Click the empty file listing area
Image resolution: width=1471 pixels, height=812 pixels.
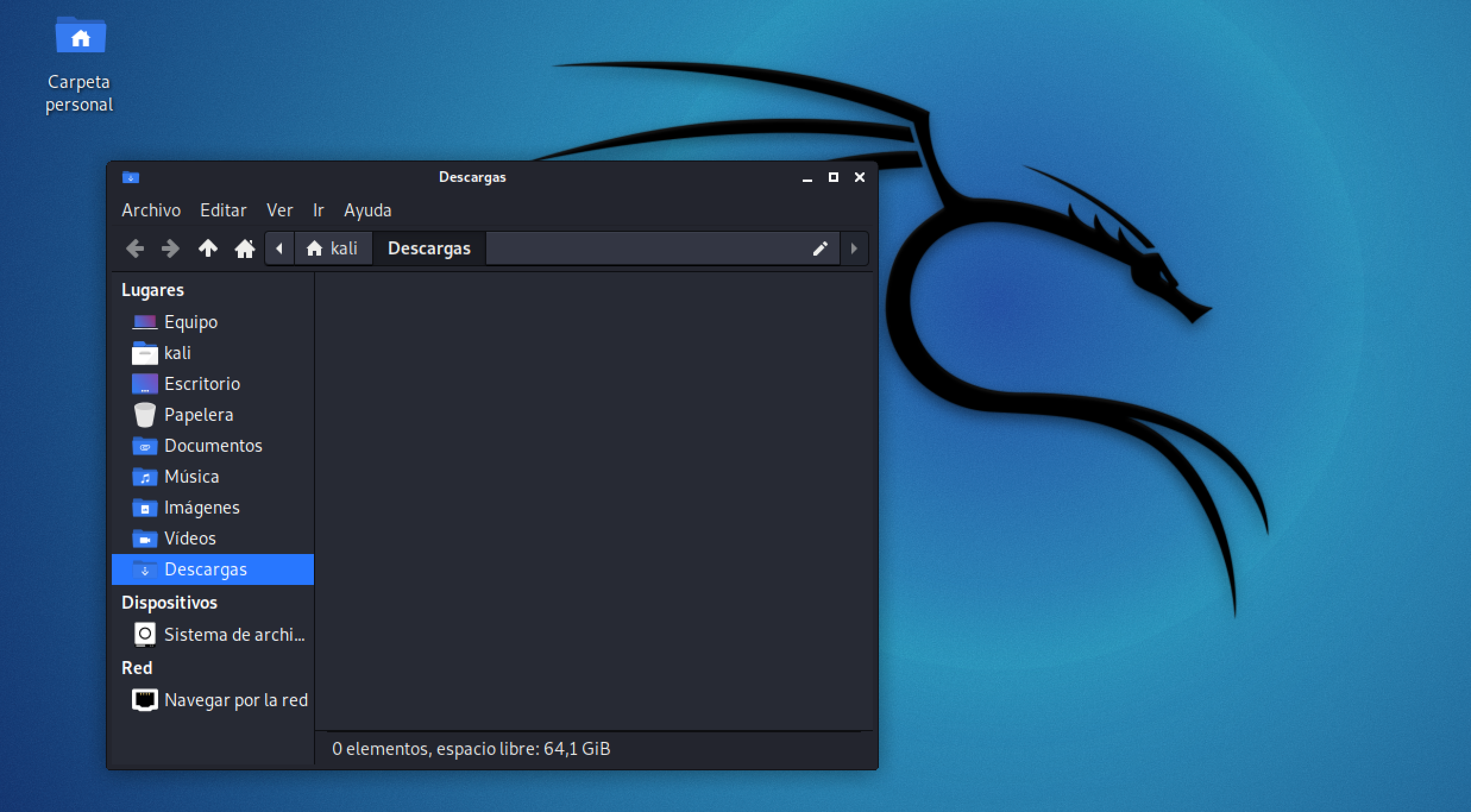592,499
